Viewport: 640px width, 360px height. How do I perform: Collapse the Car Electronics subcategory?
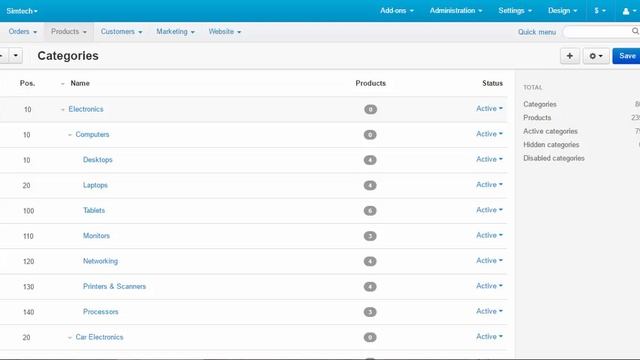70,338
